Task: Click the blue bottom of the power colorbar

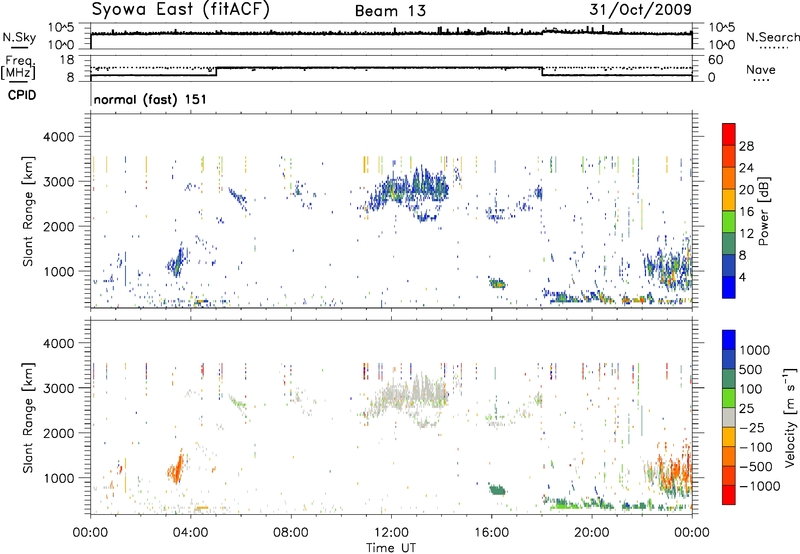Action: (x=729, y=287)
